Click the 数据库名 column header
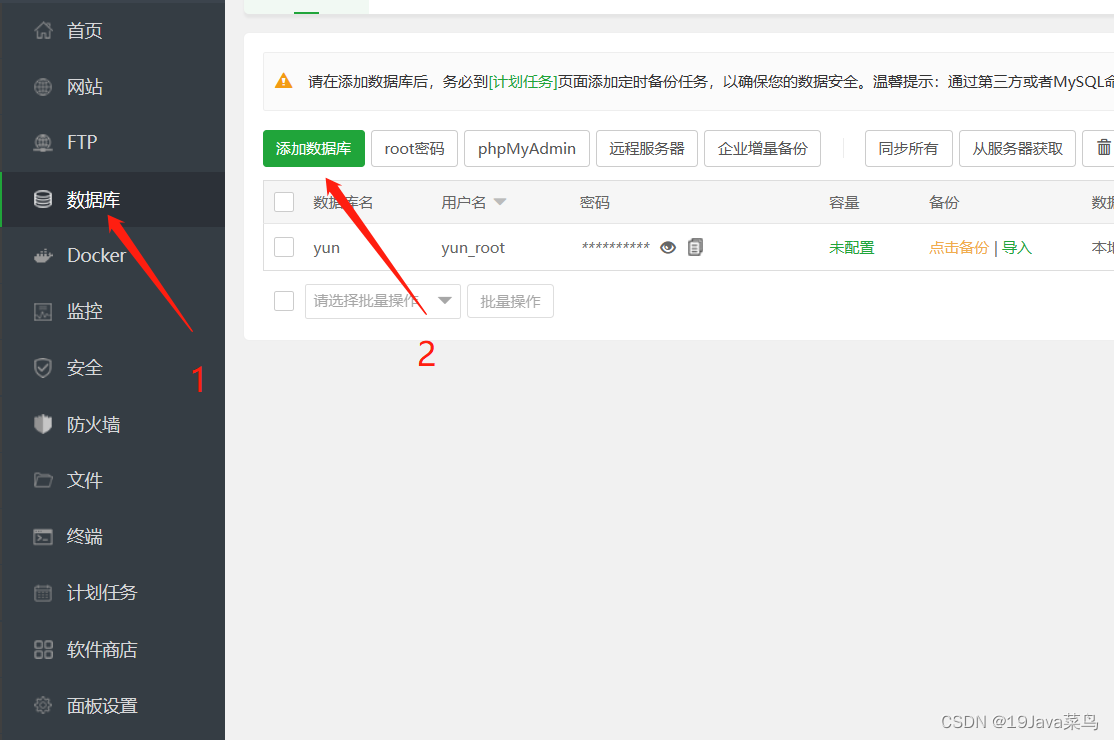The width and height of the screenshot is (1114, 740). click(343, 202)
